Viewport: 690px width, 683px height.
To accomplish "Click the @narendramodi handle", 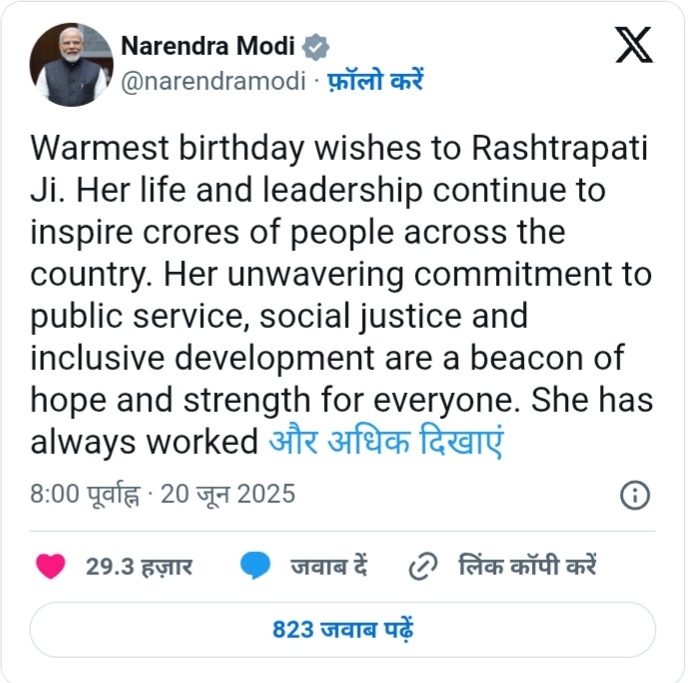I will click(x=213, y=81).
